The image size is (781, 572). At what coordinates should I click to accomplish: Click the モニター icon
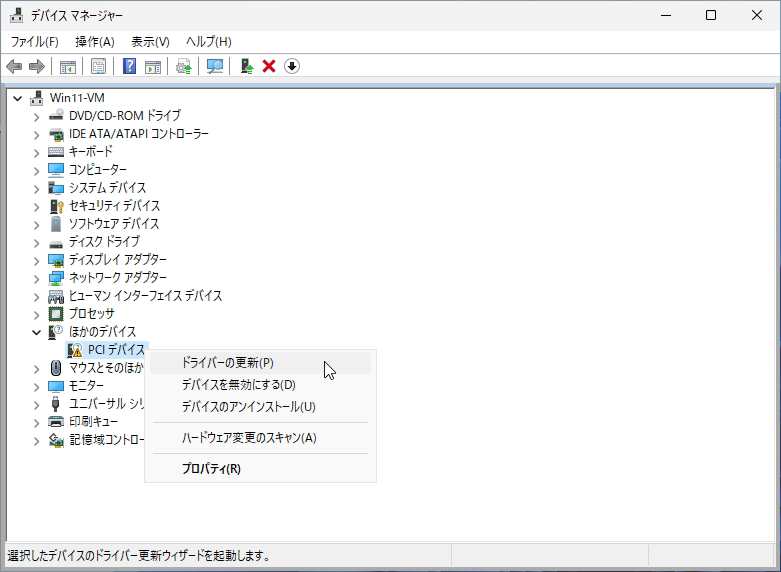click(x=56, y=386)
